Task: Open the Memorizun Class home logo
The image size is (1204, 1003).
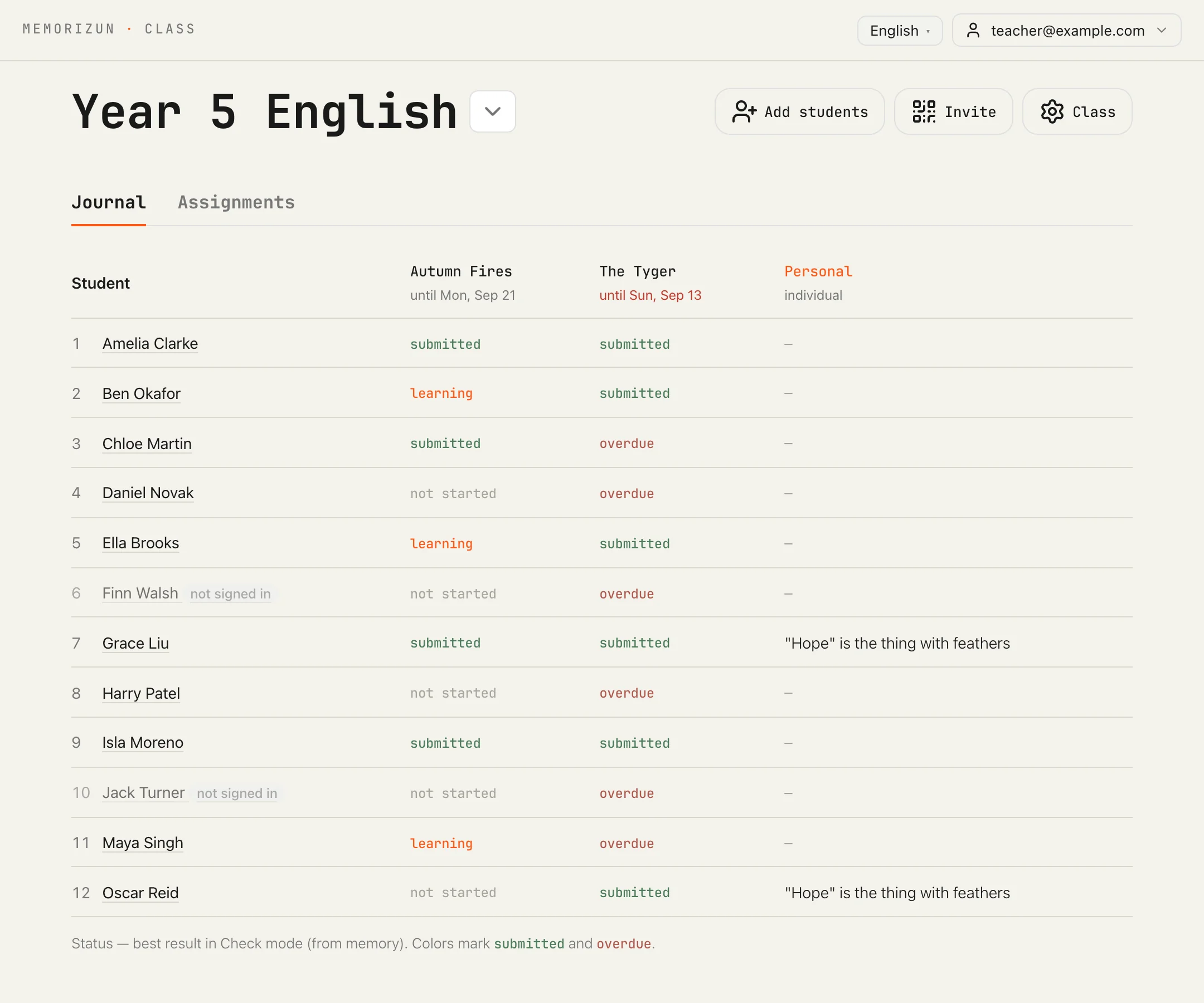Action: point(109,29)
